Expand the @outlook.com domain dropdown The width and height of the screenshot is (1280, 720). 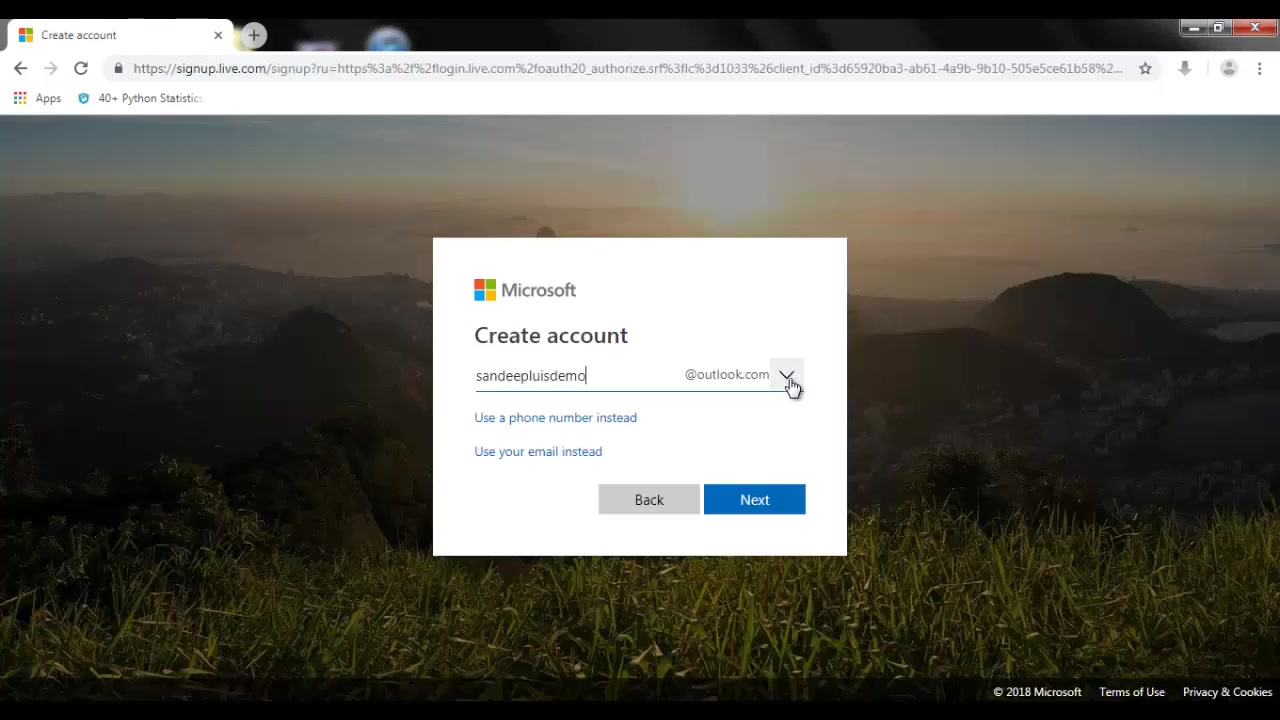[787, 375]
